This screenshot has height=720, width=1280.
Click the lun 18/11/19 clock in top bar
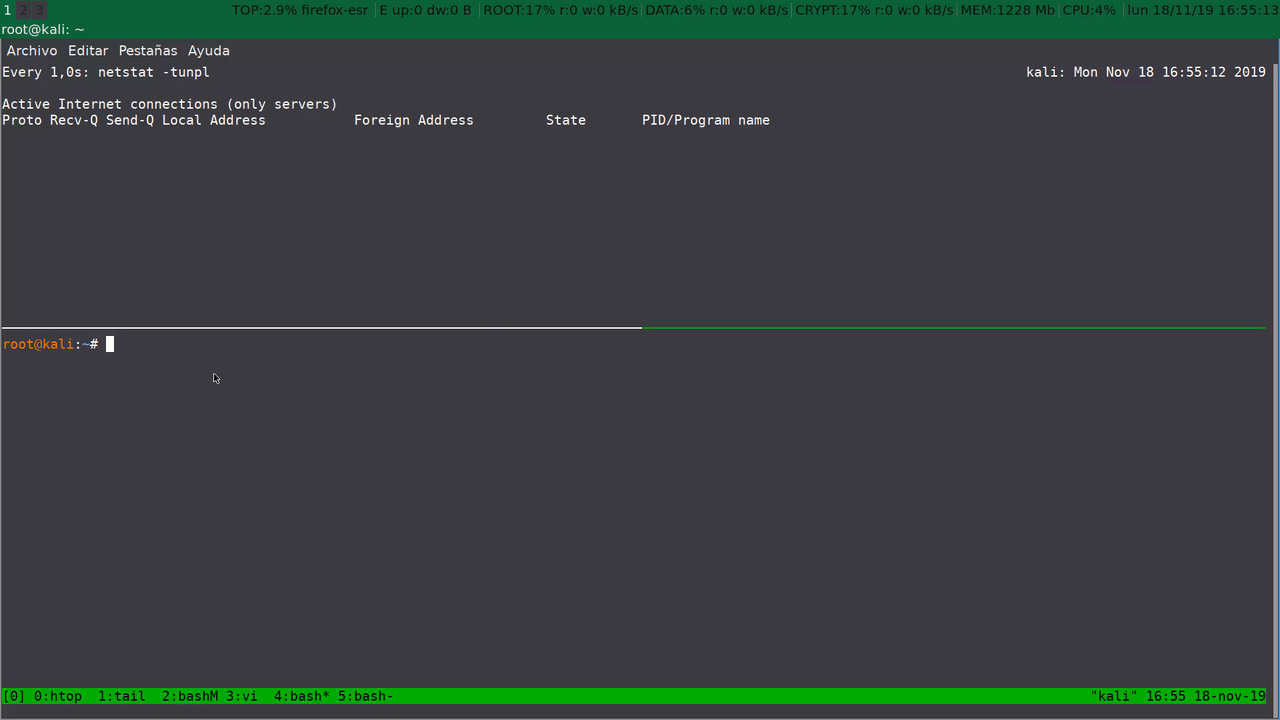(x=1203, y=10)
